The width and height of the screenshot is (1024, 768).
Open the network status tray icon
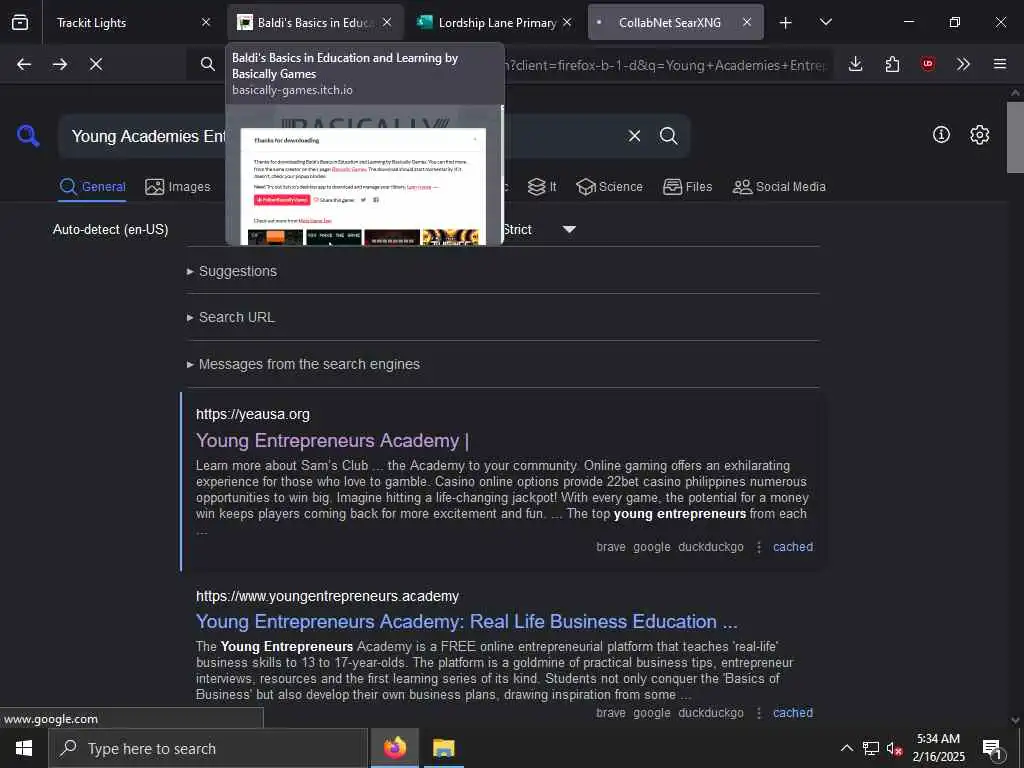(x=871, y=748)
